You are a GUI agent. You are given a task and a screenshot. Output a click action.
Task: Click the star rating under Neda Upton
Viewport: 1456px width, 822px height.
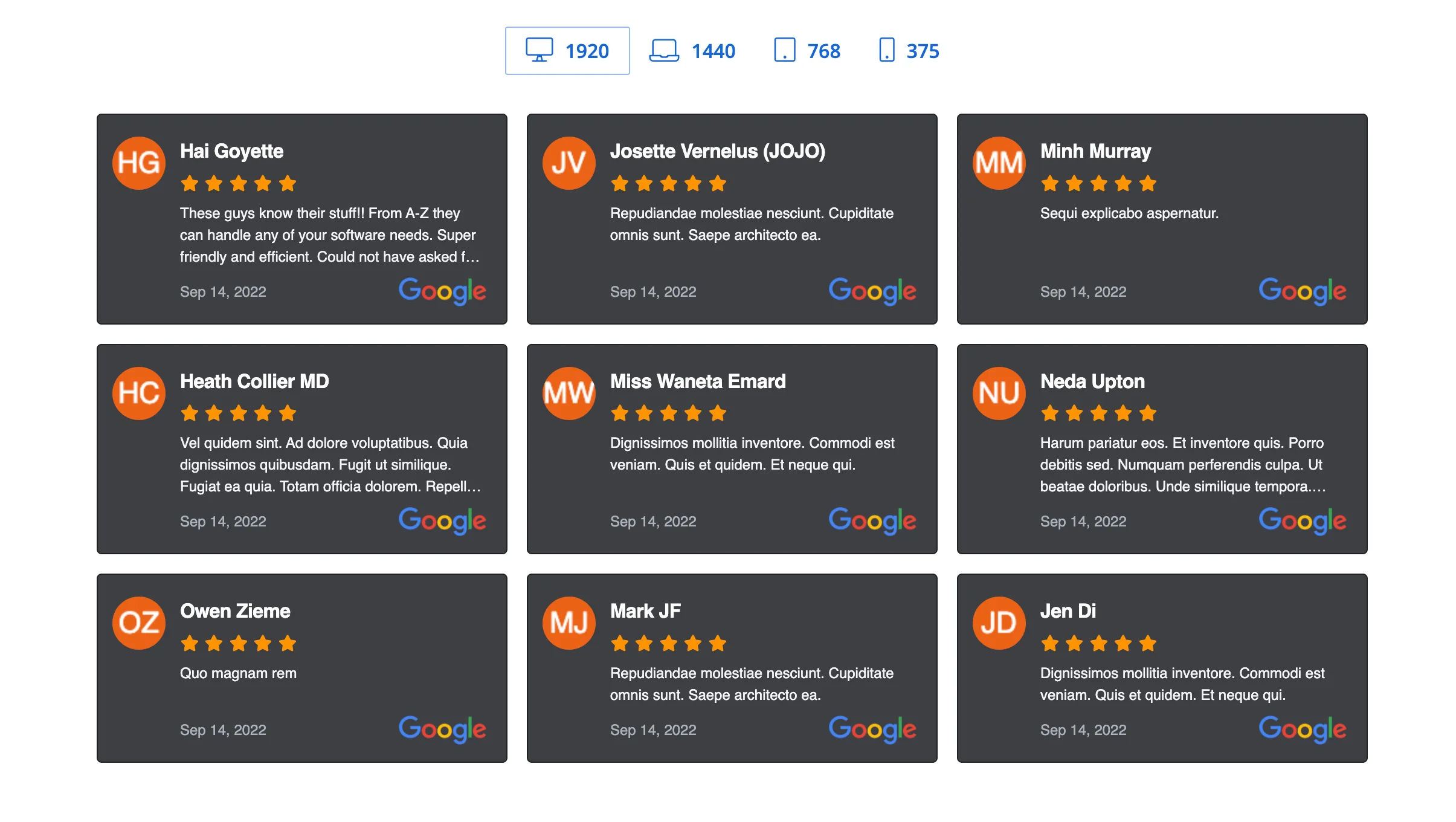tap(1099, 413)
